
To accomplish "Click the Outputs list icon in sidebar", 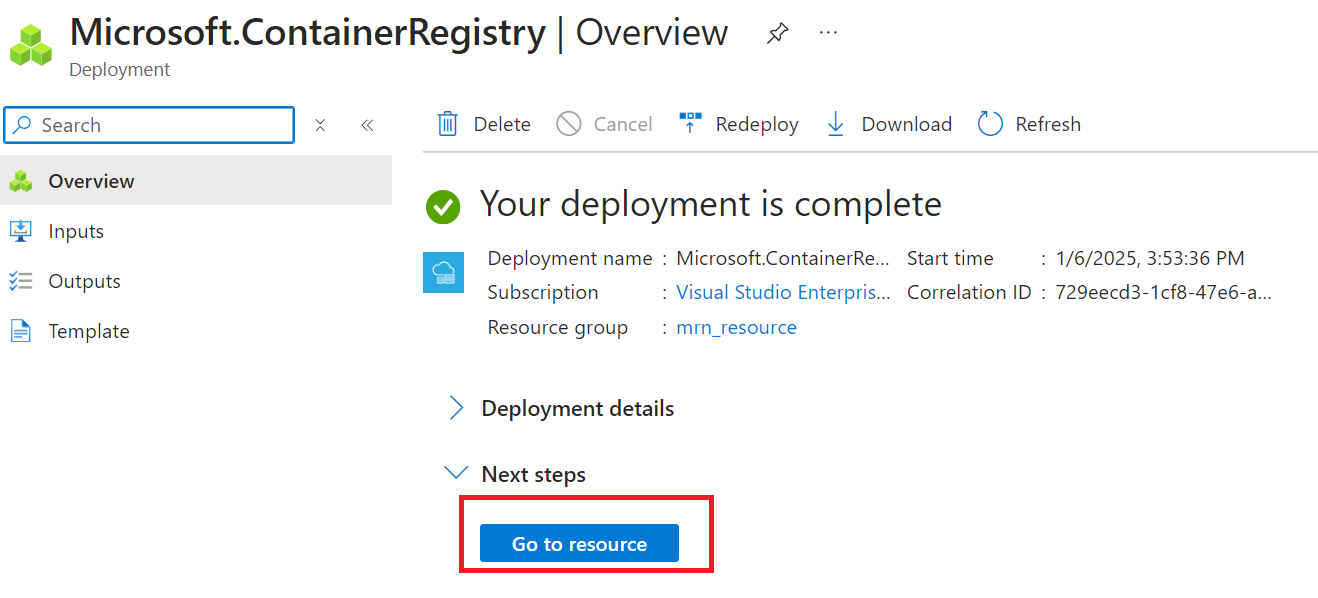I will pyautogui.click(x=21, y=281).
